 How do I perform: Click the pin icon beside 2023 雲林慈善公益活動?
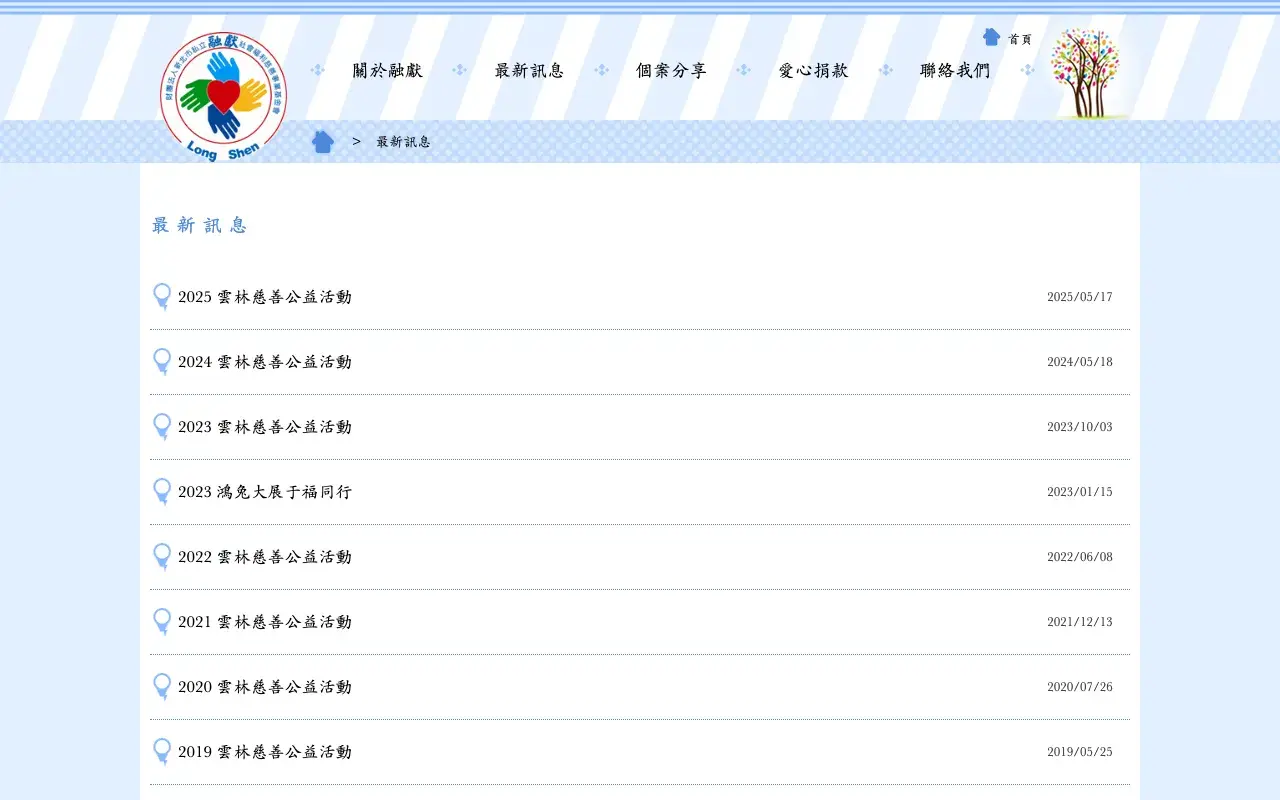point(162,427)
